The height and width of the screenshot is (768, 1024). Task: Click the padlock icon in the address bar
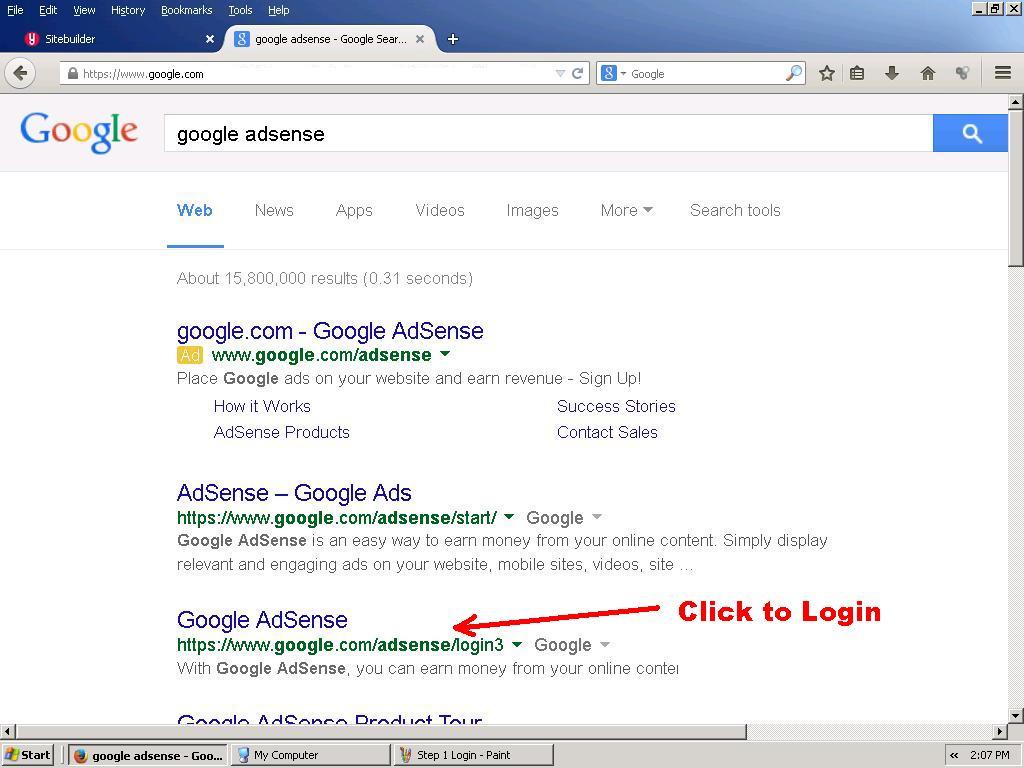tap(73, 74)
